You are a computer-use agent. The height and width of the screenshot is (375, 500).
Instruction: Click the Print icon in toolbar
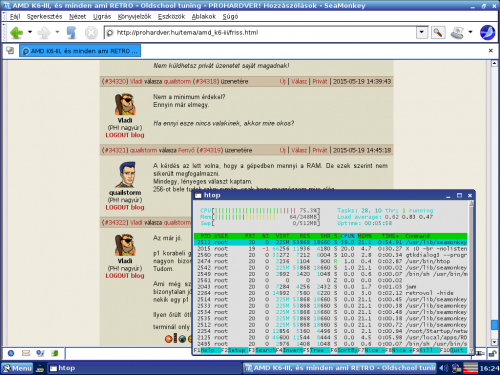coord(457,33)
